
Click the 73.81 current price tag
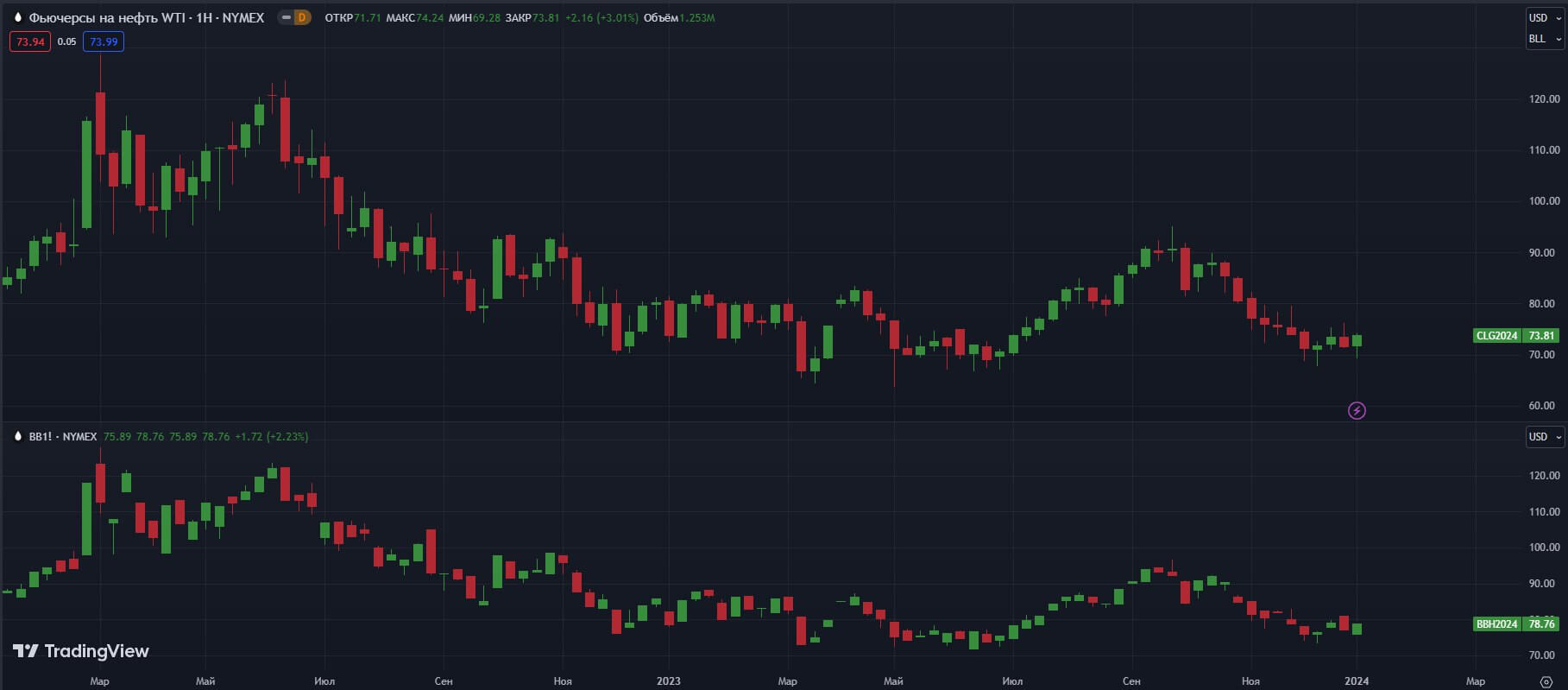coord(1541,336)
